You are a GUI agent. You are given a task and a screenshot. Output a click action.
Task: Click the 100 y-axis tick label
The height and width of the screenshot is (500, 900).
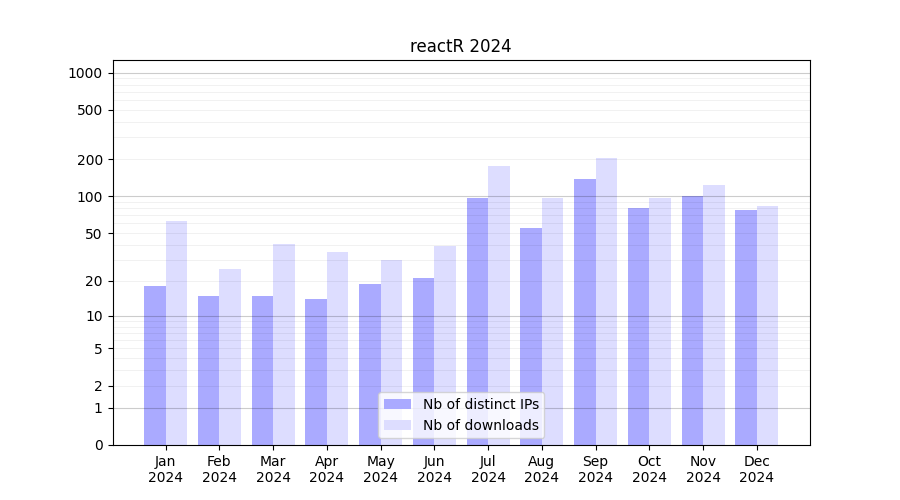point(90,197)
